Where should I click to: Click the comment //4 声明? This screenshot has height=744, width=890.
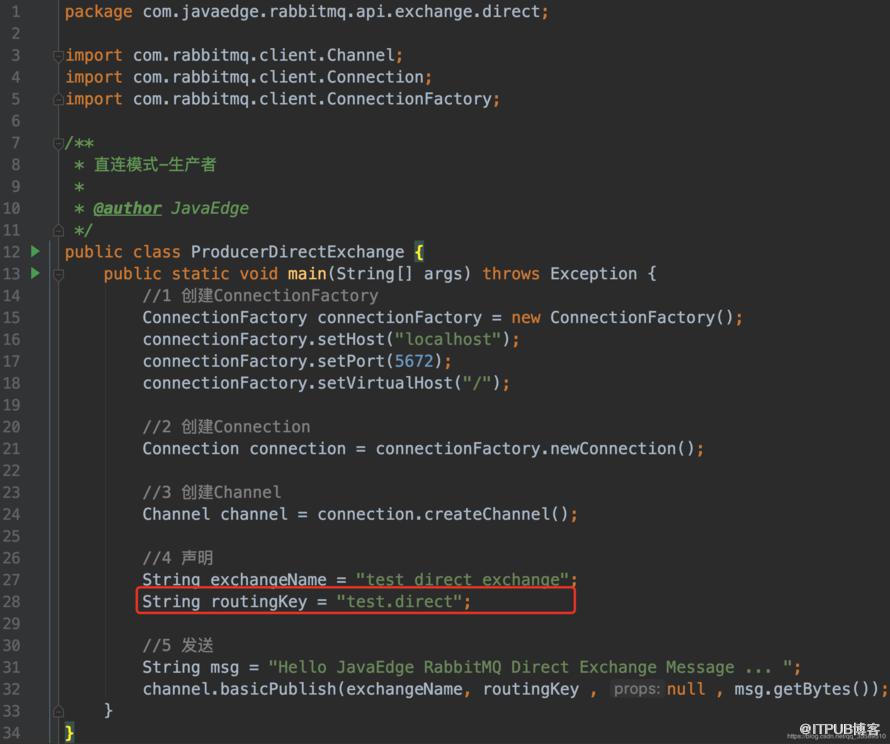[x=178, y=558]
